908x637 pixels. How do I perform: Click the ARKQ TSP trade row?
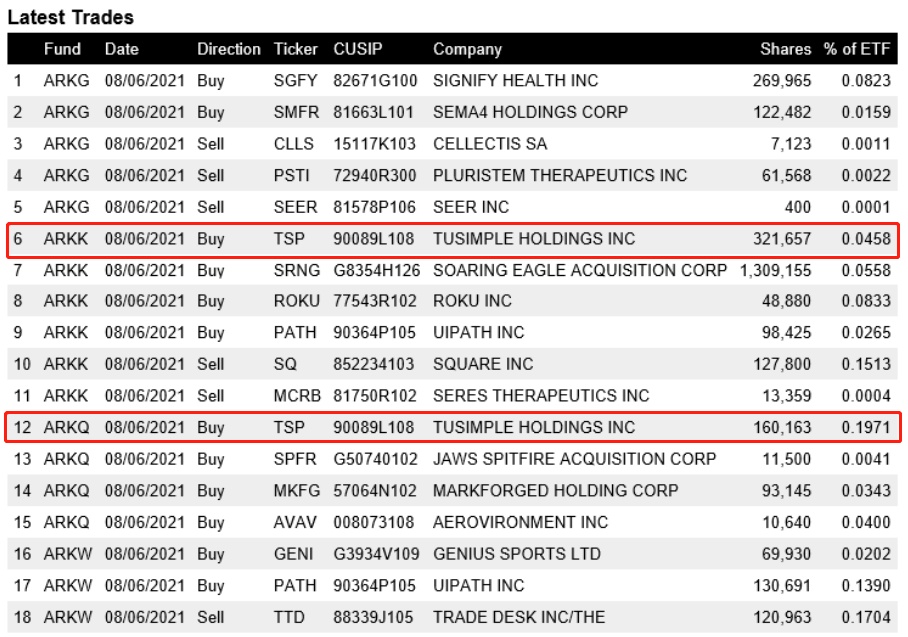point(453,427)
